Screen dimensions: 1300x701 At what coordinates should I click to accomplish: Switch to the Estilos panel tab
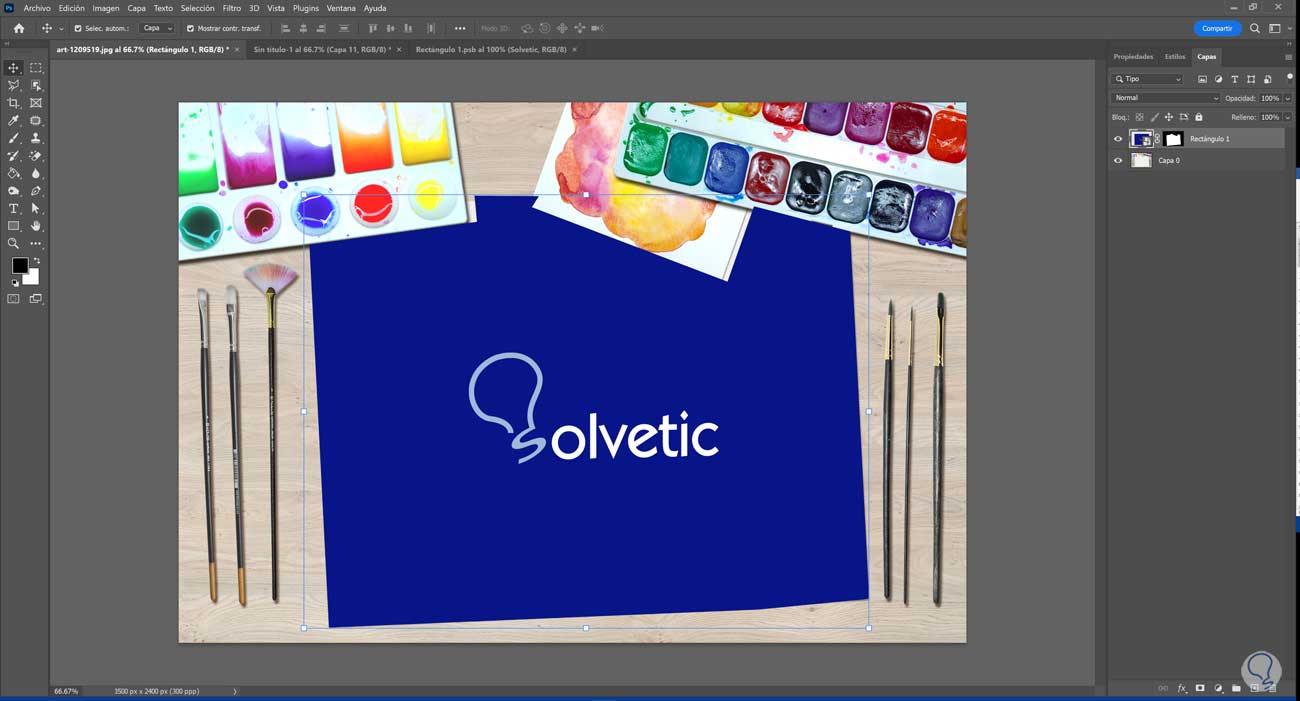click(x=1175, y=57)
